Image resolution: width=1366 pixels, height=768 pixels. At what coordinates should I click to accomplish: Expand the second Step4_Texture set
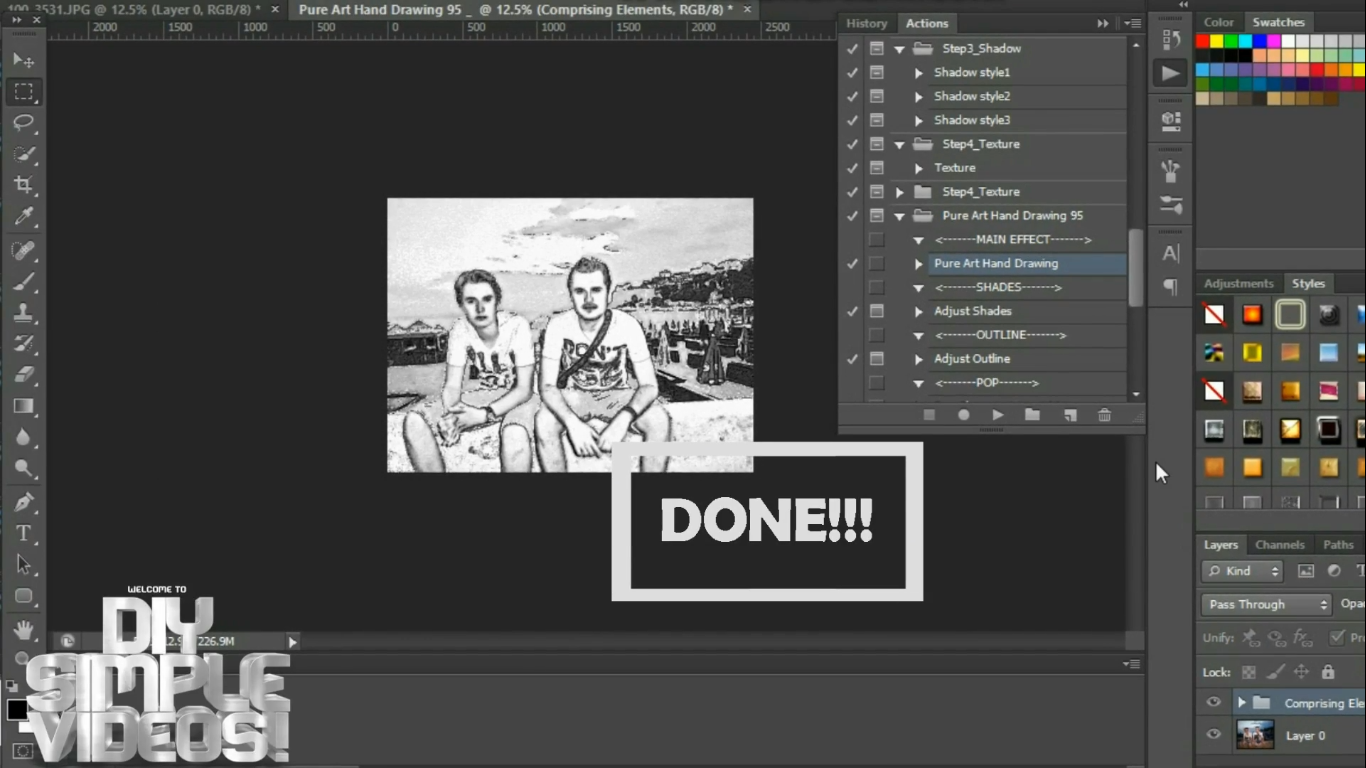coord(899,192)
